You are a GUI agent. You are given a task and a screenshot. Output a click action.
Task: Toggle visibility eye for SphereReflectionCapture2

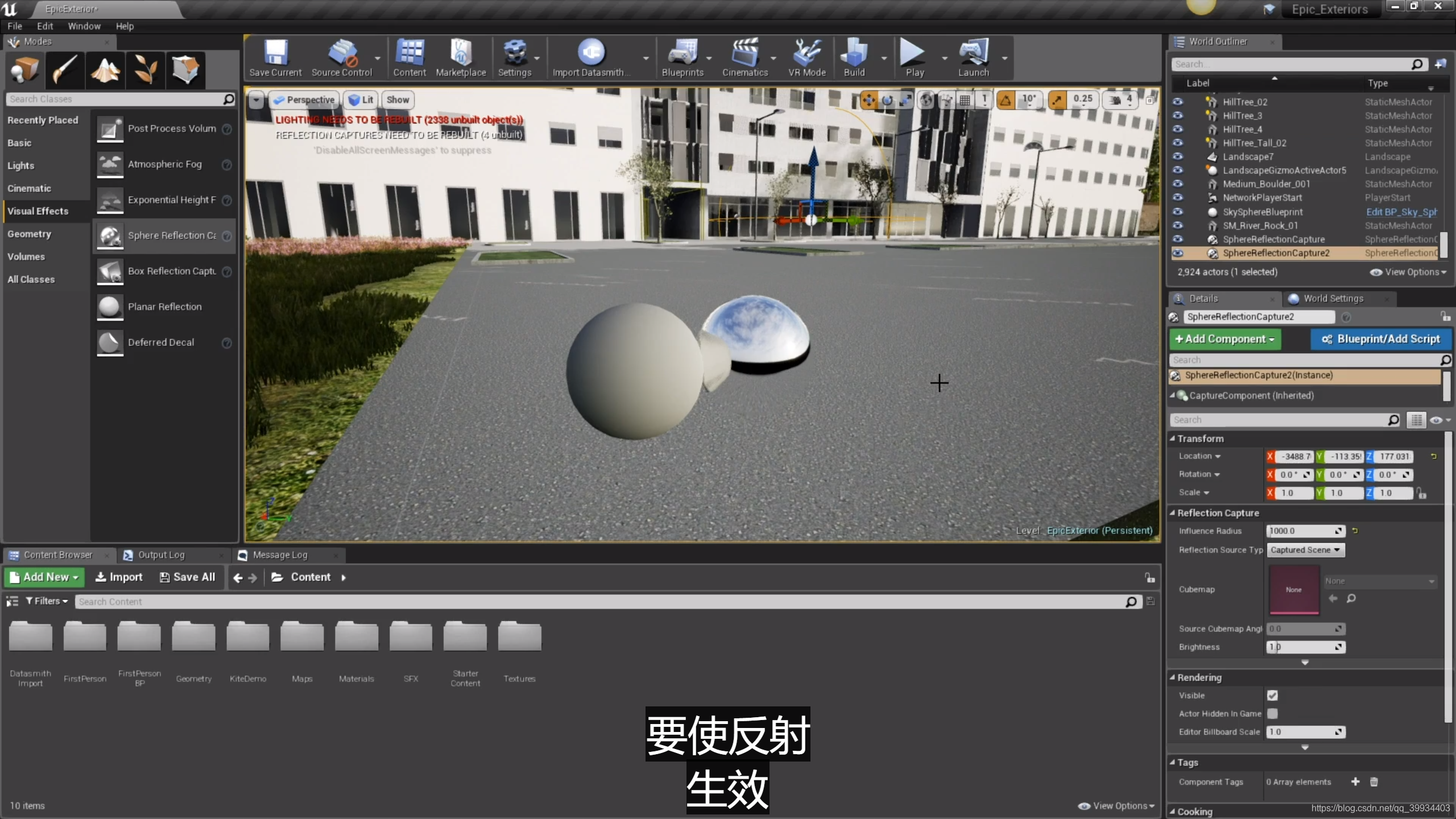click(1177, 253)
